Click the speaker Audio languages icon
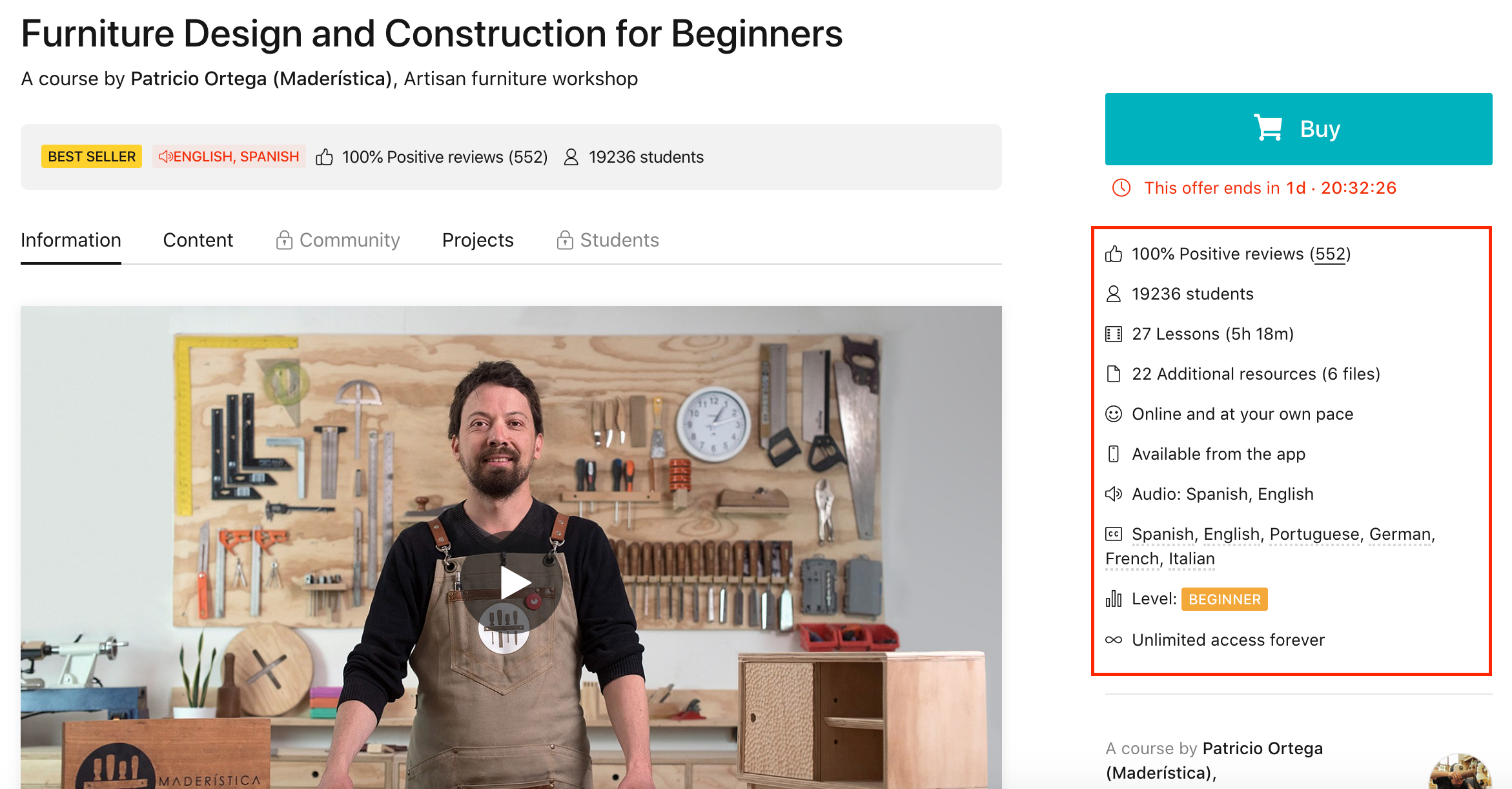1512x789 pixels. click(1114, 494)
